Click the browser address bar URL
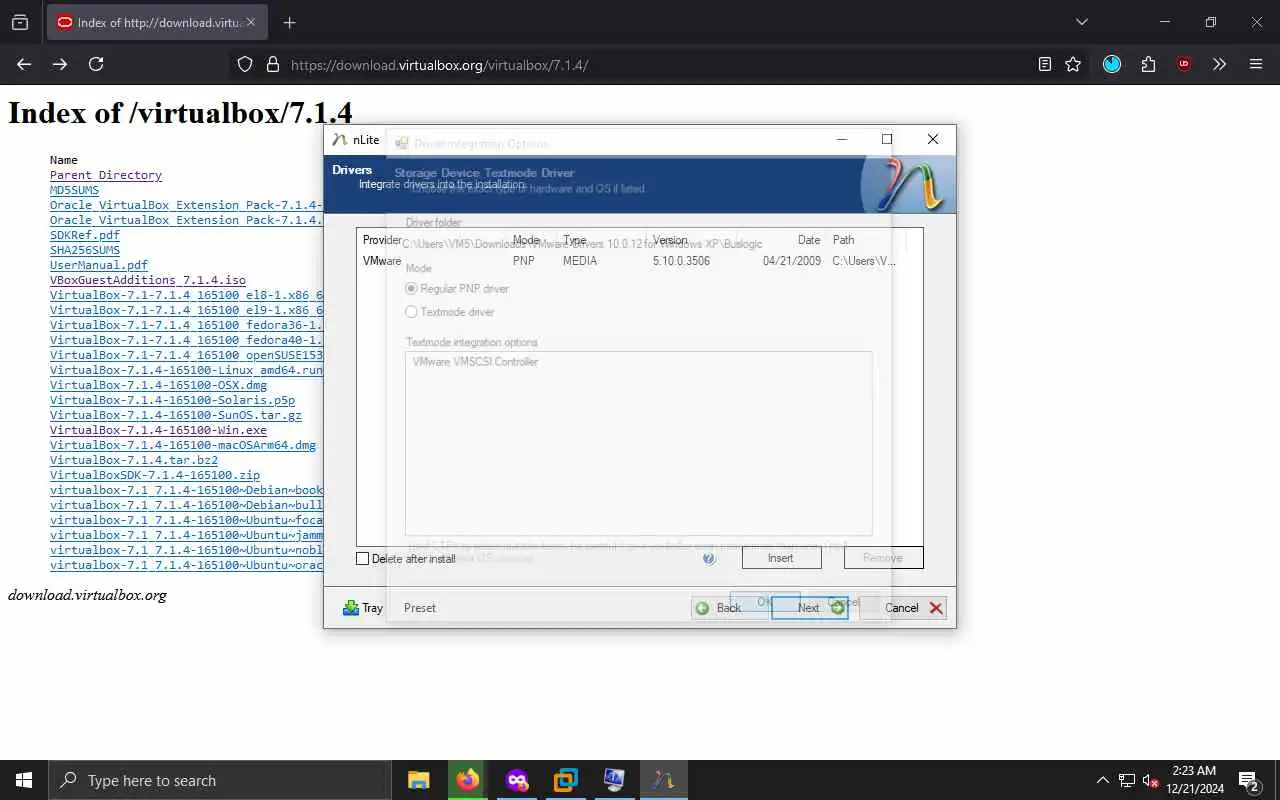 point(440,65)
